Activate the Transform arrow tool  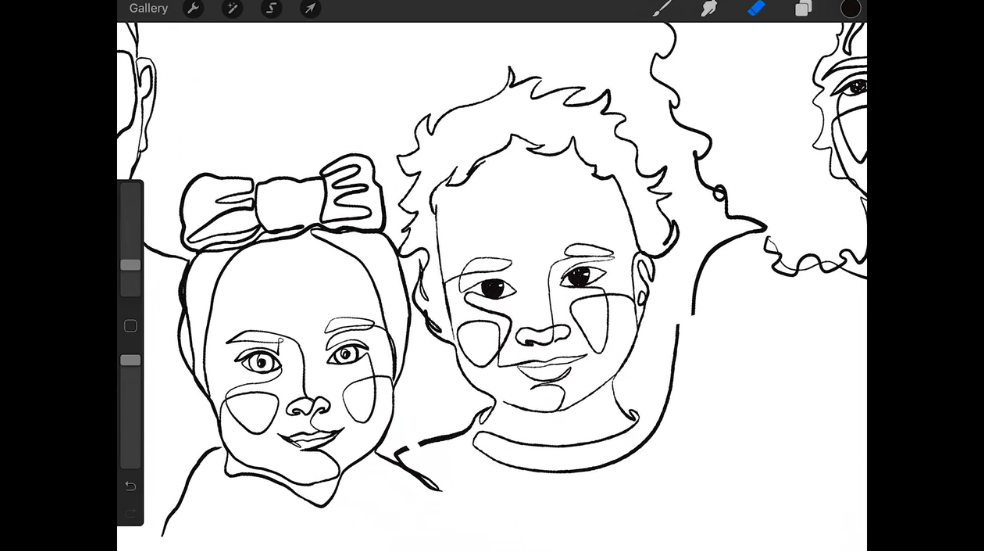point(310,9)
